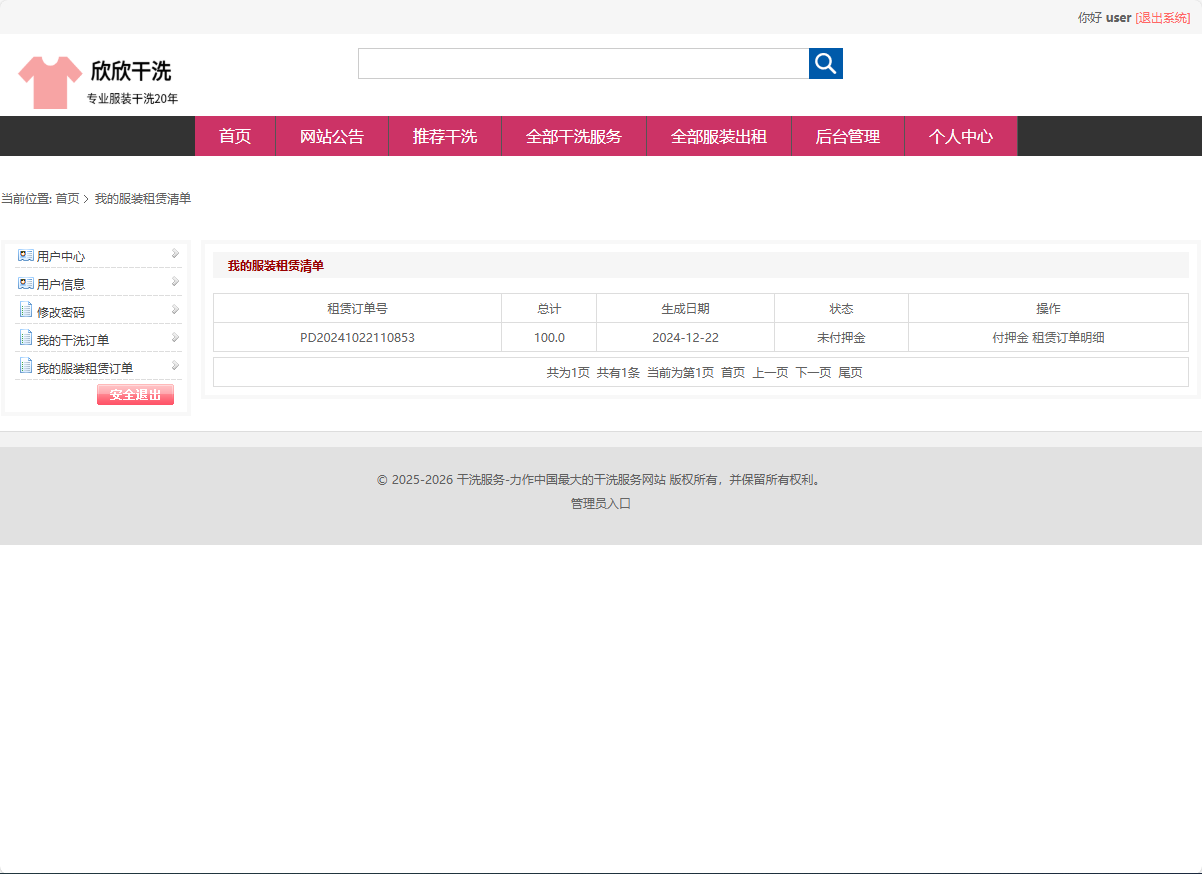Click the 我的服装租赁清单 panel heading

276,266
